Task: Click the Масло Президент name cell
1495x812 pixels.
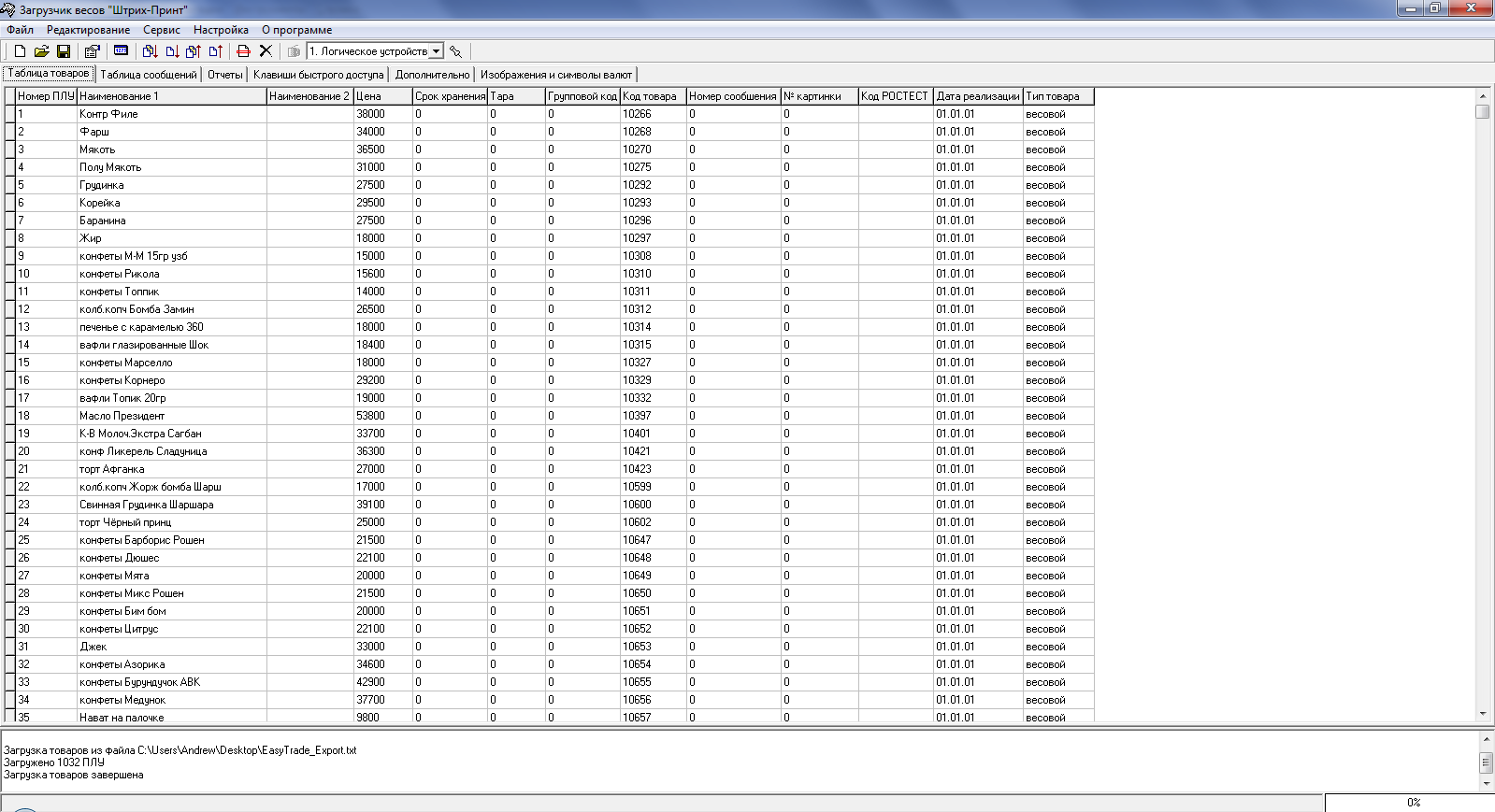Action: tap(172, 416)
